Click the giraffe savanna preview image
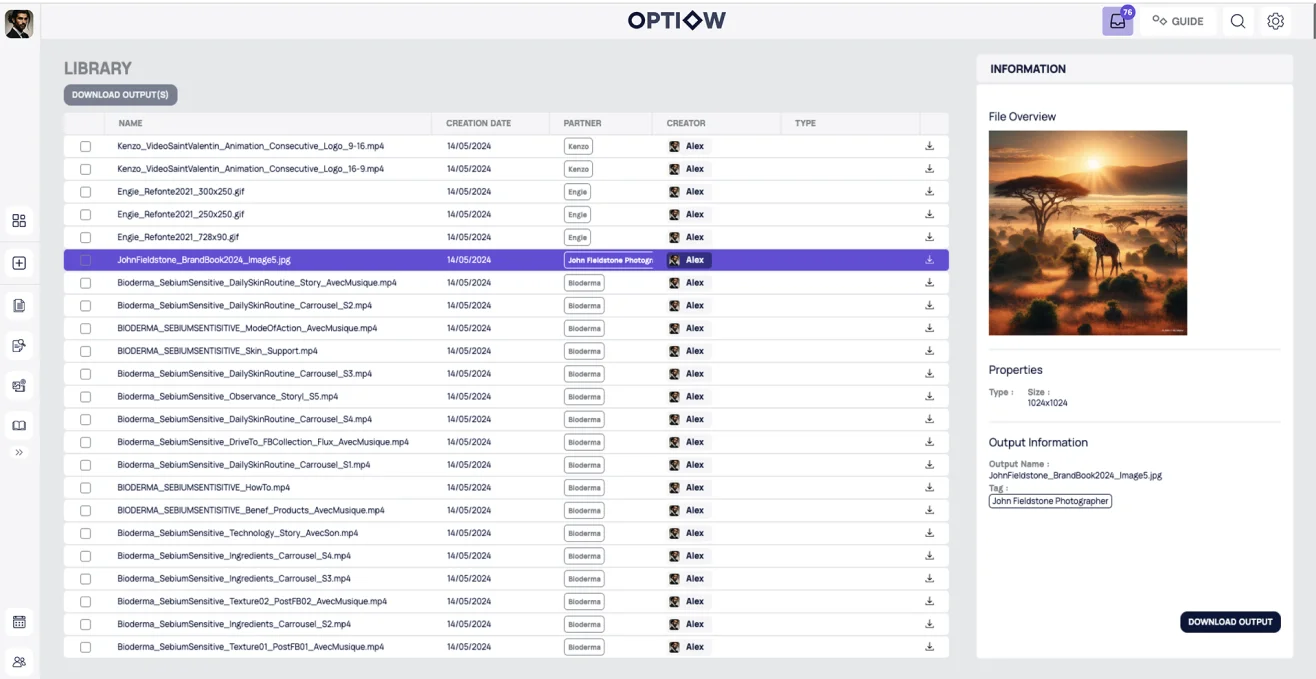The height and width of the screenshot is (679, 1316). click(x=1087, y=233)
